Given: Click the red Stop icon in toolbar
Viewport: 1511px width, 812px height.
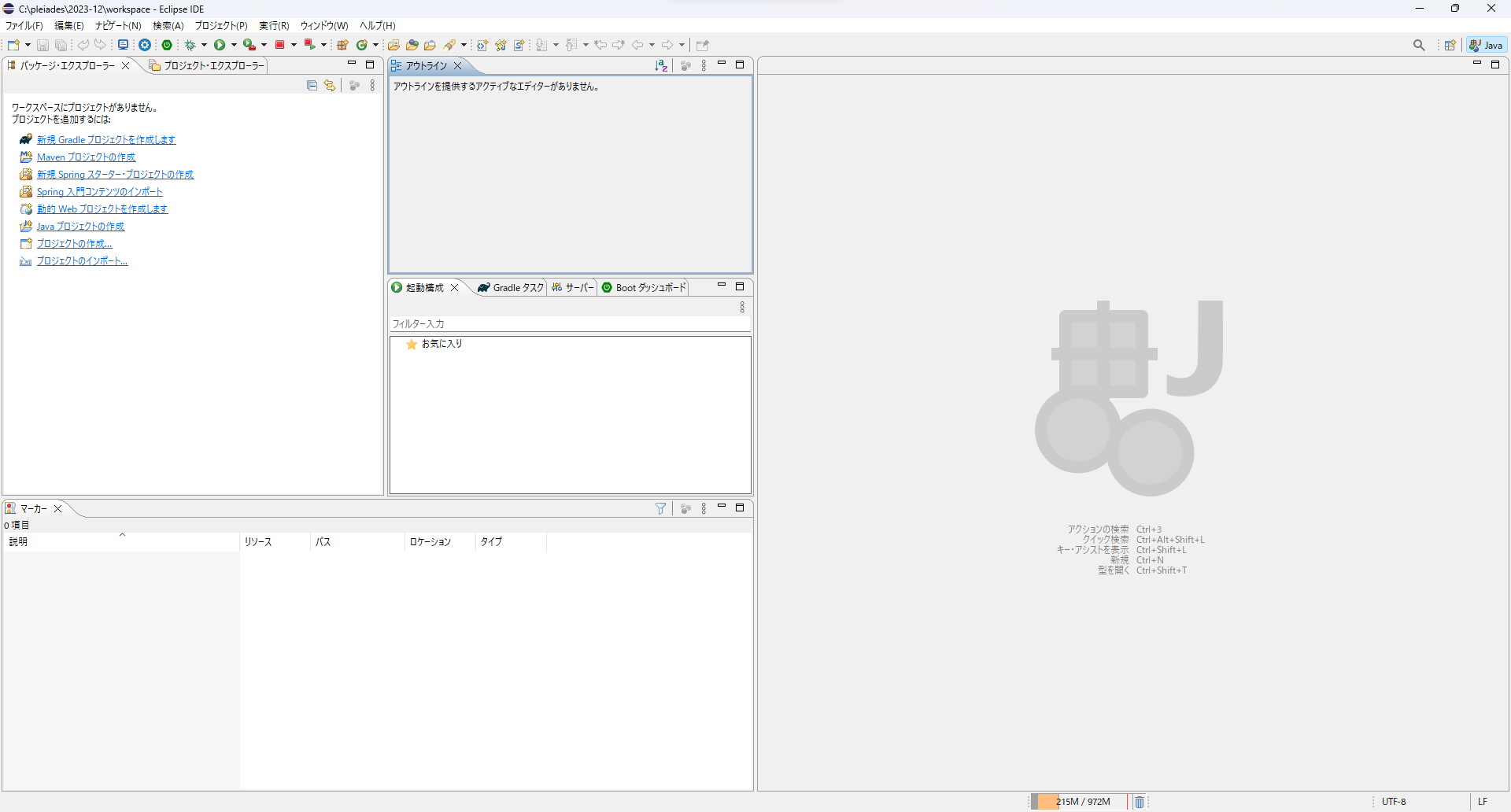Looking at the screenshot, I should 279,45.
